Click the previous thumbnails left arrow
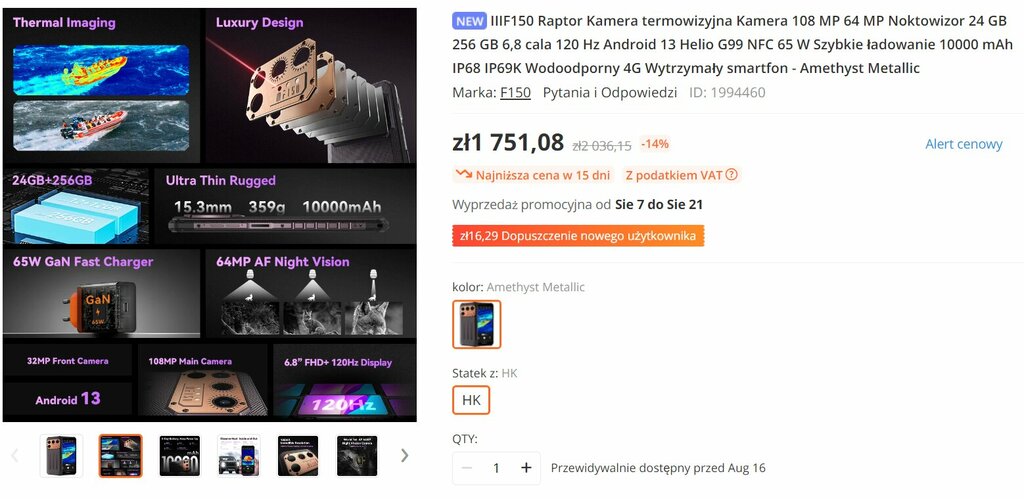Screen dimensions: 1024x499 (14, 455)
